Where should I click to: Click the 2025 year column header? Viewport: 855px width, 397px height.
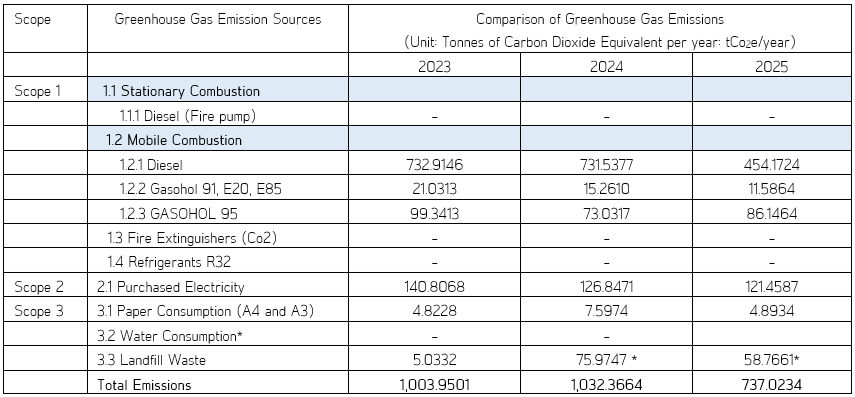pos(771,67)
